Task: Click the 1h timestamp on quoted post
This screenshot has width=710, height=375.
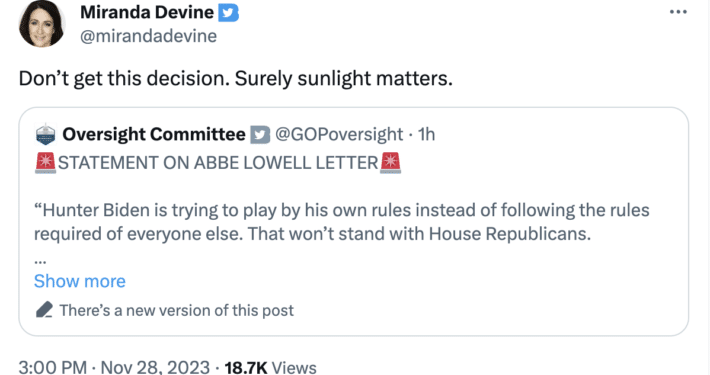Action: pos(426,135)
